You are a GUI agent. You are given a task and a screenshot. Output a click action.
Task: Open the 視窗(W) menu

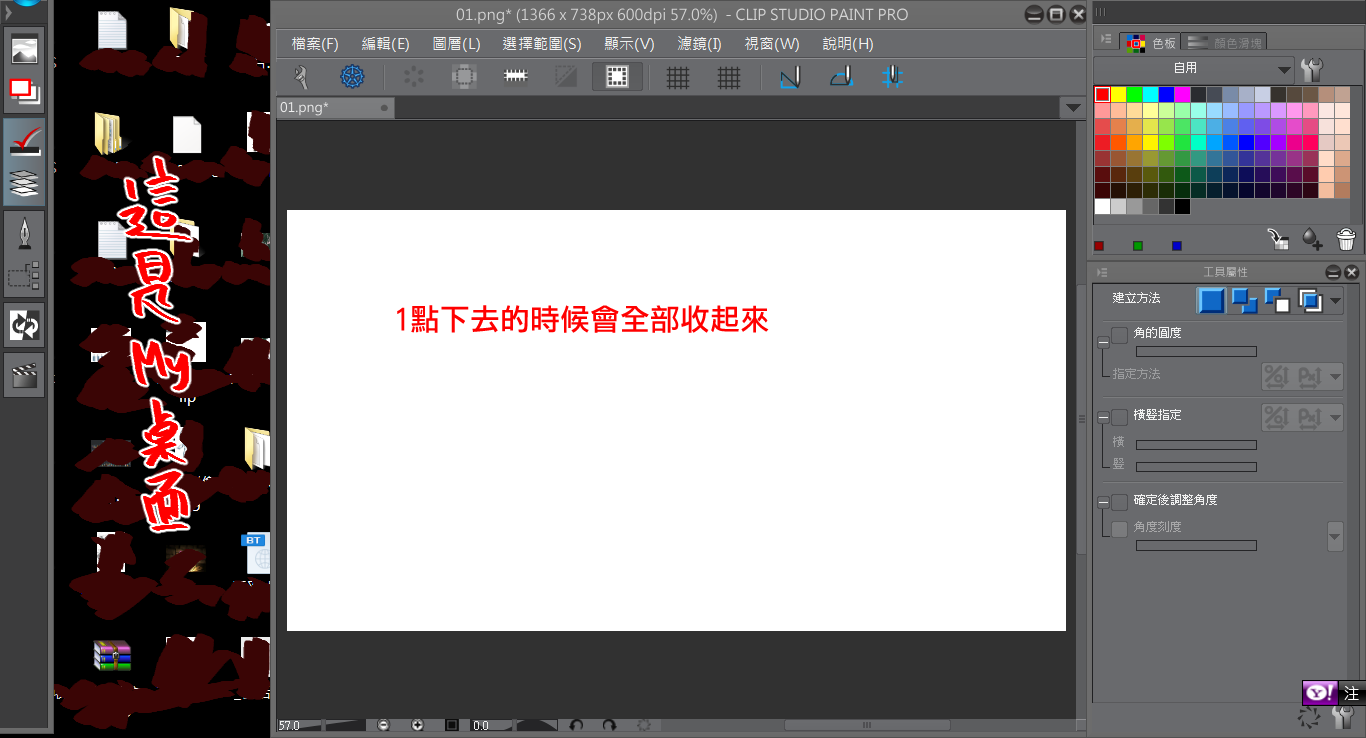pyautogui.click(x=772, y=44)
